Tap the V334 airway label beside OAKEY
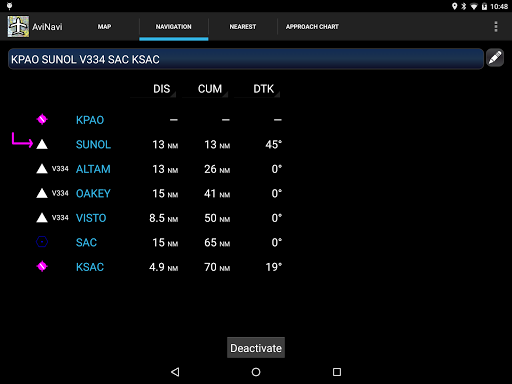 [60, 193]
